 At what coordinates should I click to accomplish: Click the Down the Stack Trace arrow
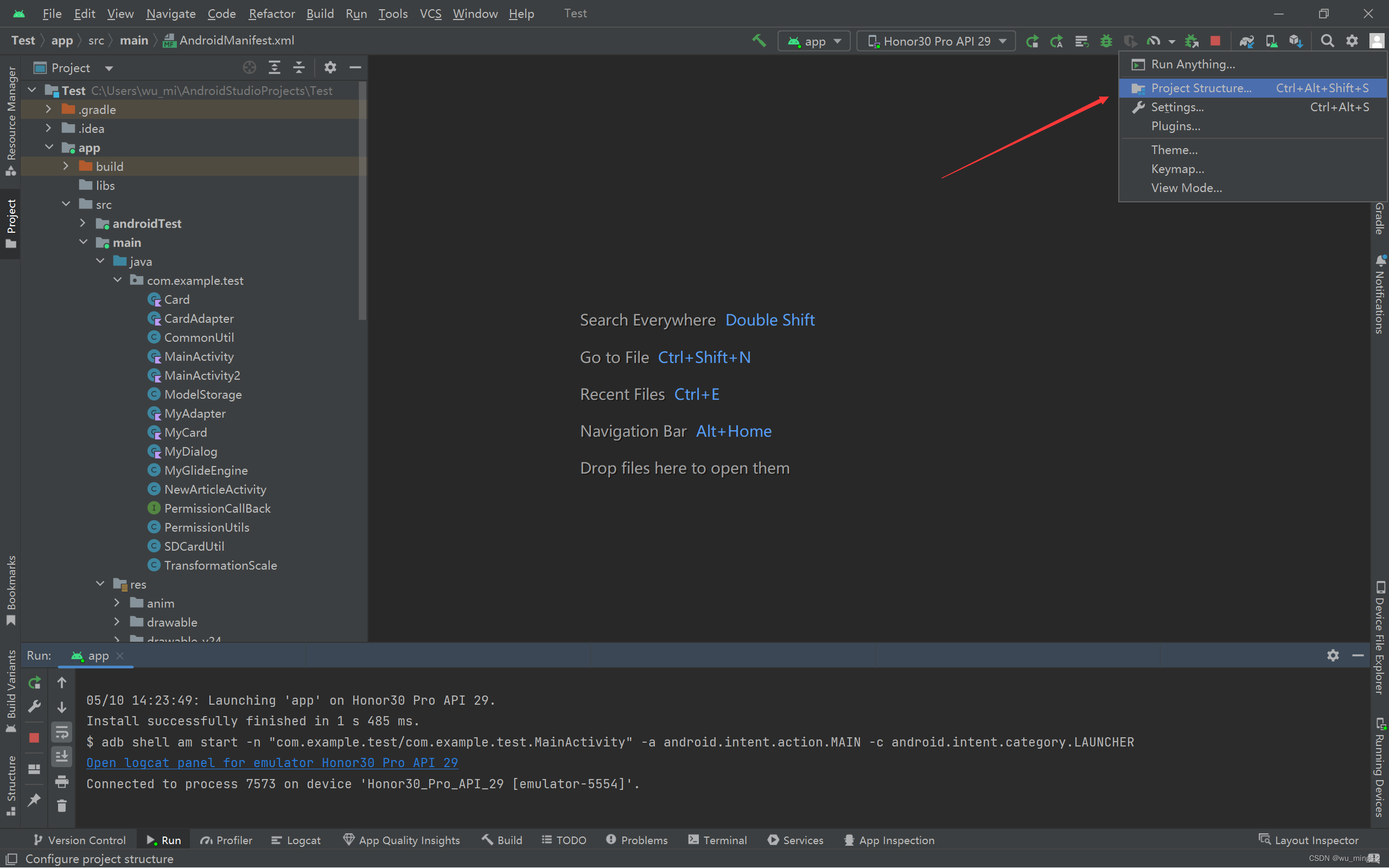[x=62, y=707]
